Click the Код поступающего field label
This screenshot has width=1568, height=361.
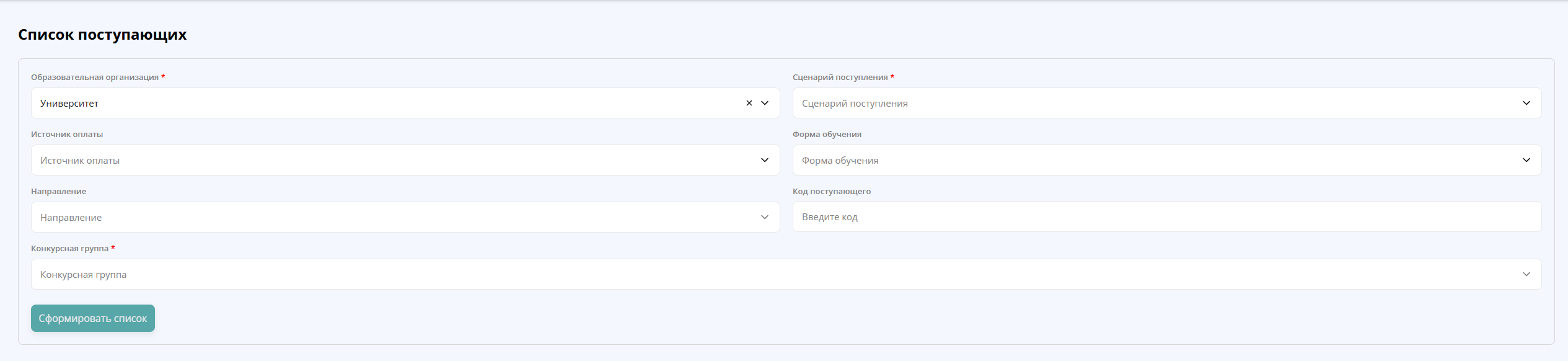pyautogui.click(x=832, y=191)
